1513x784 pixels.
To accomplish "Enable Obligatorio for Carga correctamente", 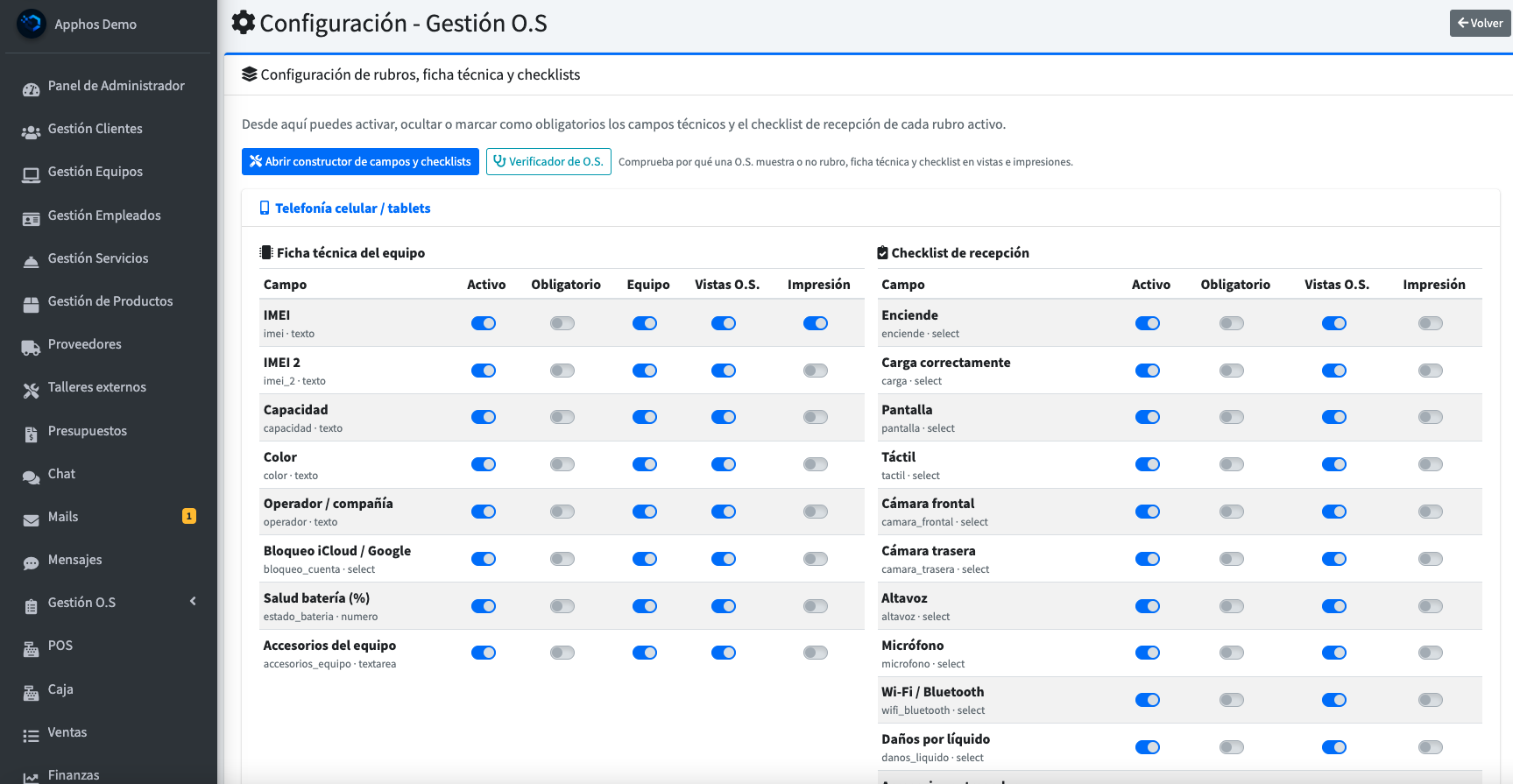I will point(1232,371).
